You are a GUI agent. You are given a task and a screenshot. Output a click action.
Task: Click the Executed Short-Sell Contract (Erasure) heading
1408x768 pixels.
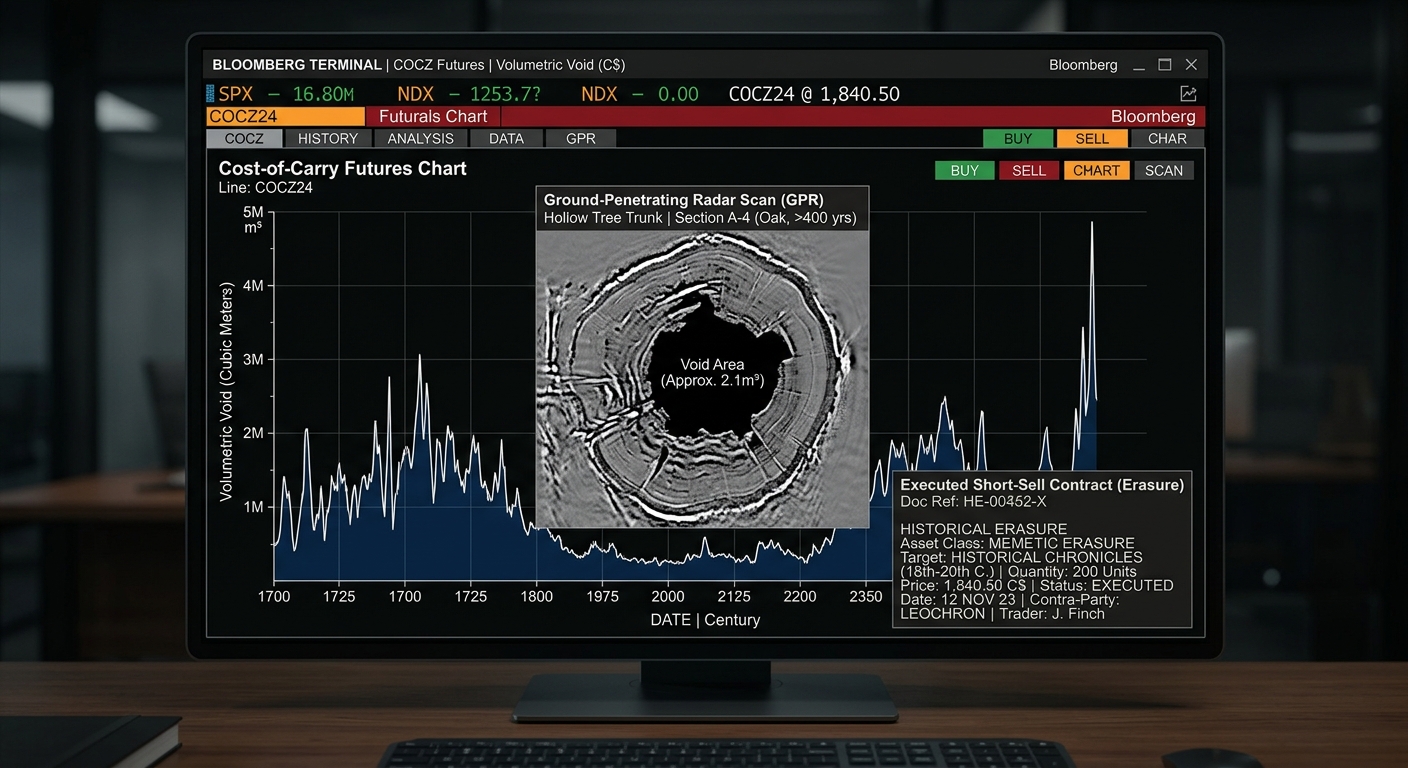click(1042, 484)
